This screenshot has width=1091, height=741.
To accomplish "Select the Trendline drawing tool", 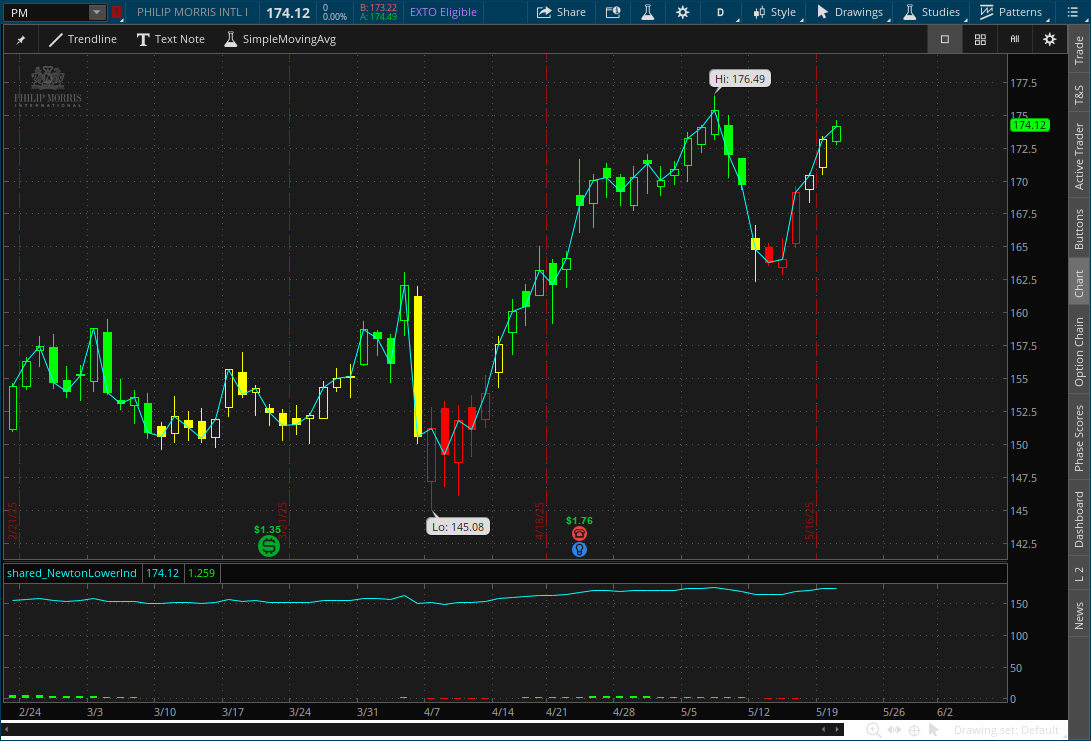I will pyautogui.click(x=83, y=40).
